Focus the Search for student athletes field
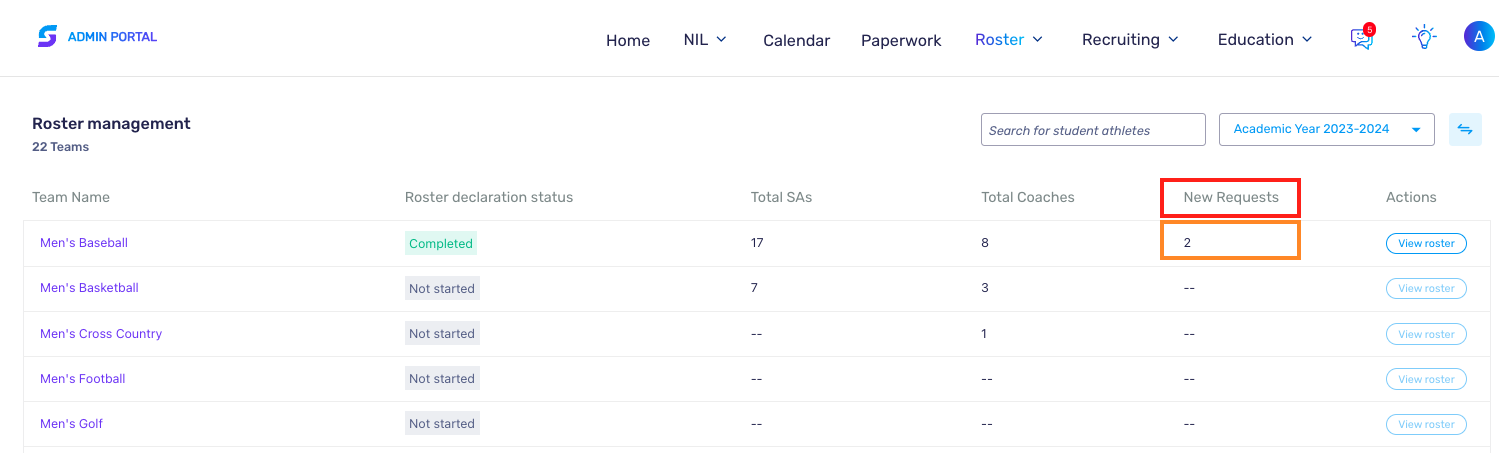Image resolution: width=1499 pixels, height=453 pixels. pyautogui.click(x=1093, y=129)
